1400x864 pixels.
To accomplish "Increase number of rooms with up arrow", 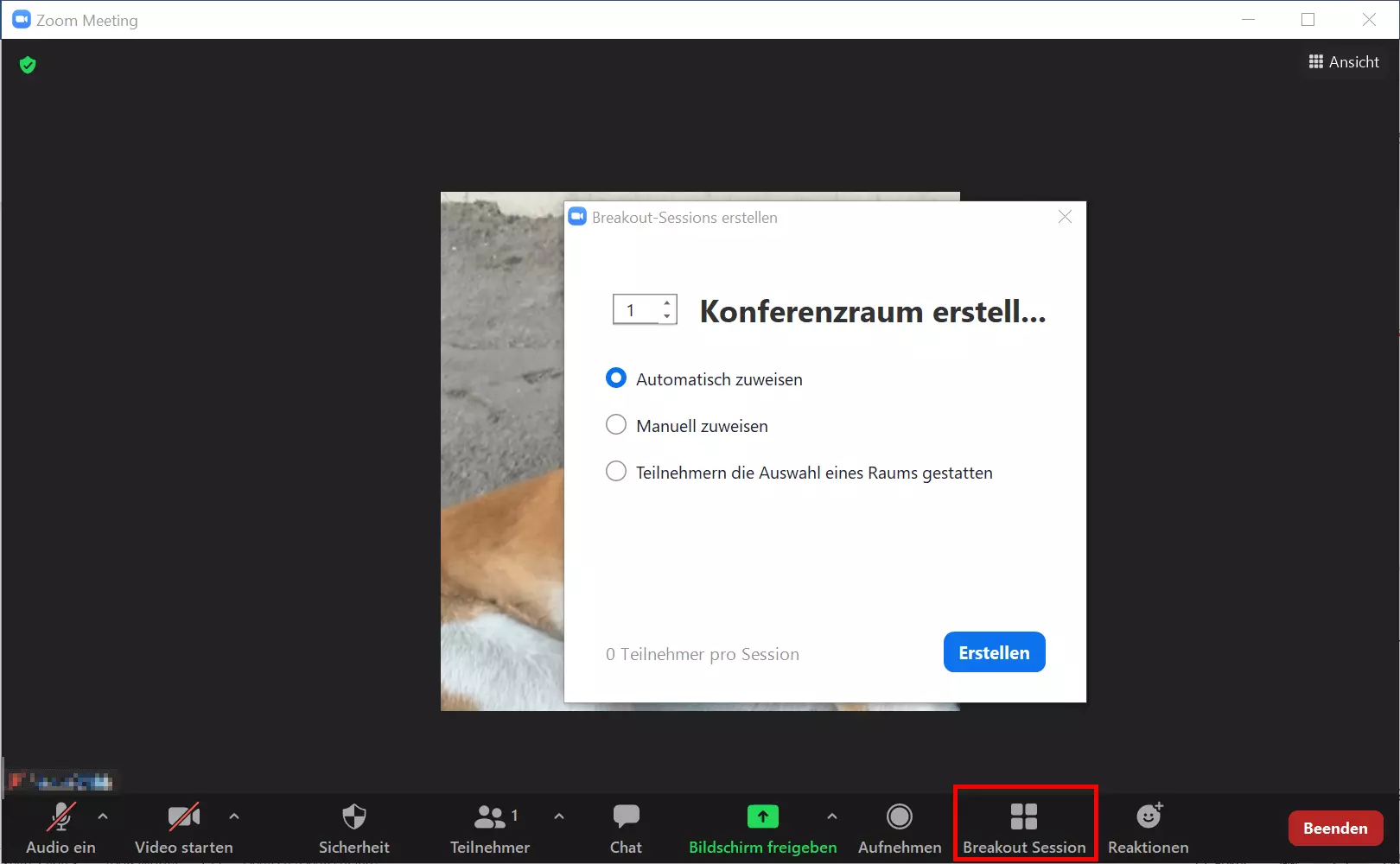I will [667, 303].
